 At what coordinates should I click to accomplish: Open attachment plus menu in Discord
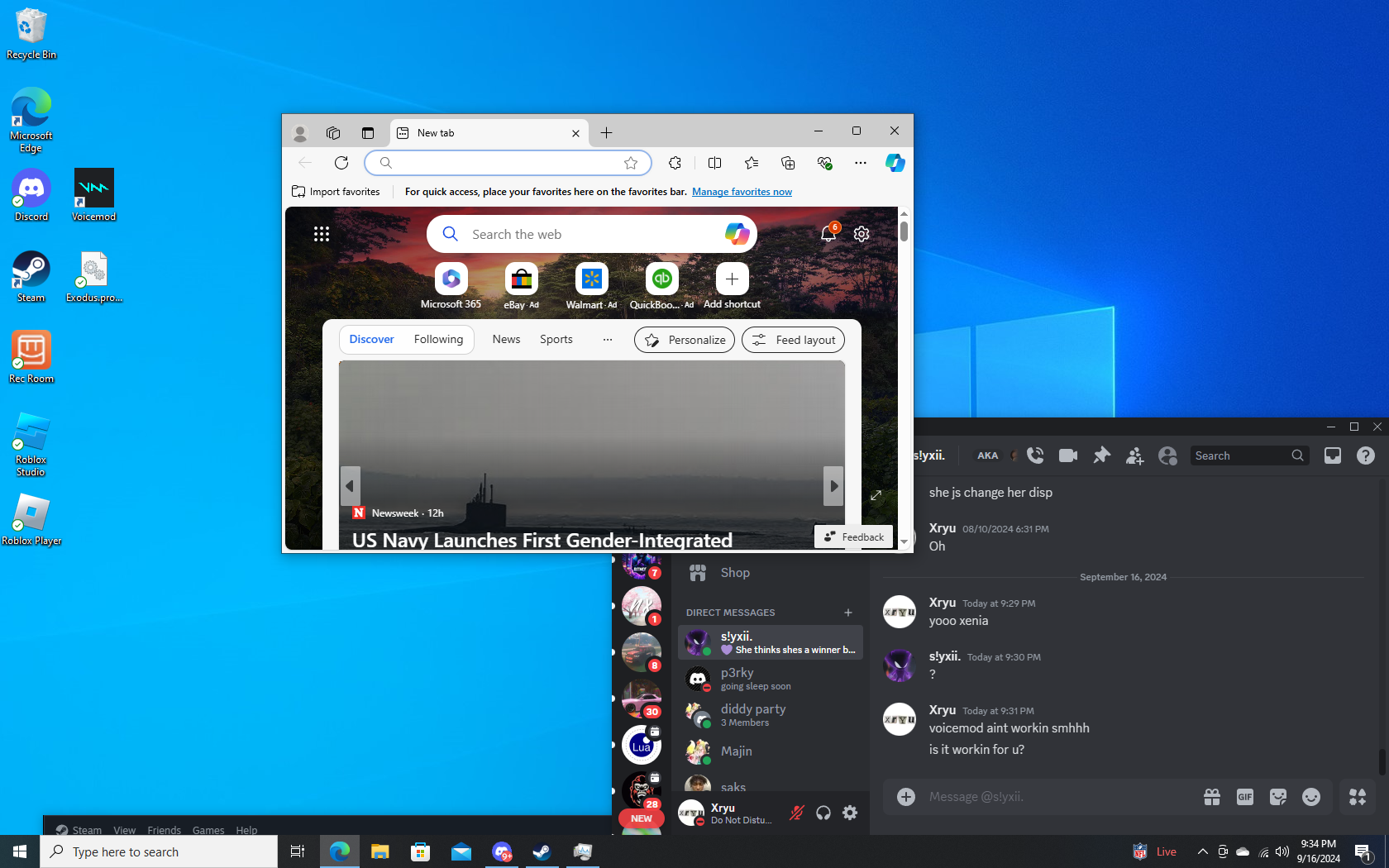906,797
